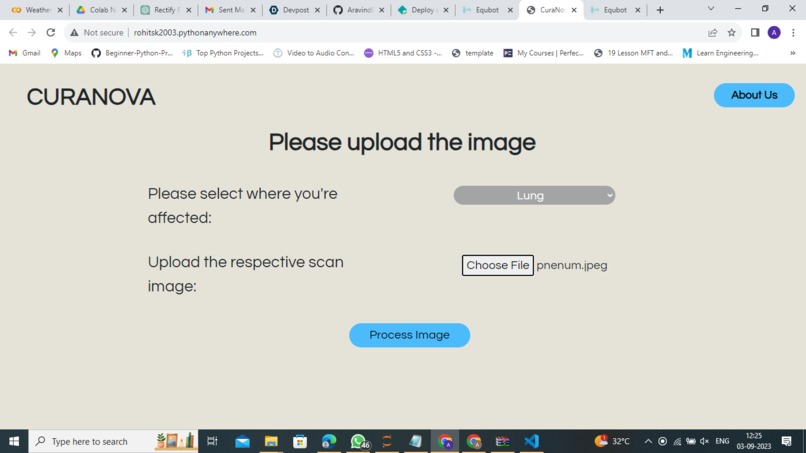This screenshot has height=453, width=806.
Task: Bookmark this page with star icon
Action: (x=731, y=32)
